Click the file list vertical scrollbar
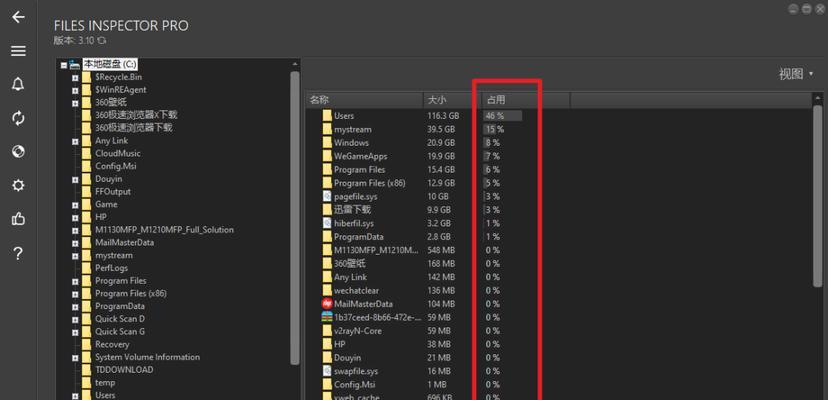 point(818,196)
